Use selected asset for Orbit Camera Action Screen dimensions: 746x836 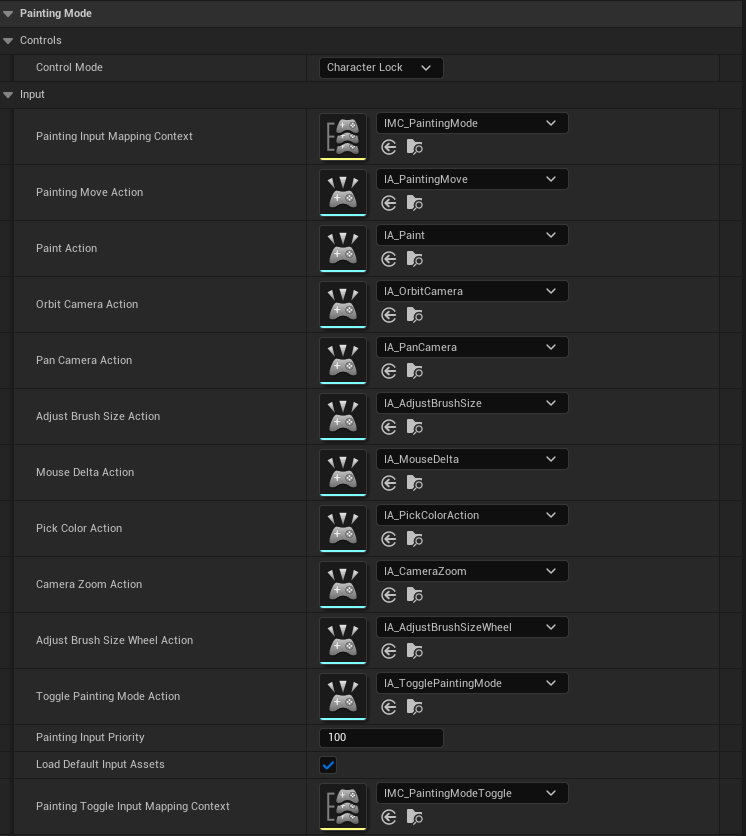point(389,315)
